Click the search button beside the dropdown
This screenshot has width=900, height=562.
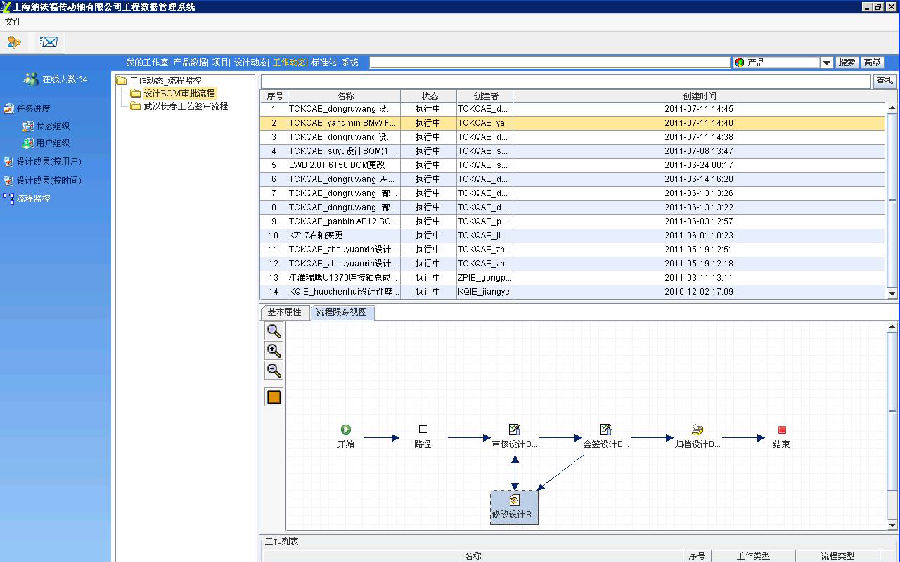847,62
